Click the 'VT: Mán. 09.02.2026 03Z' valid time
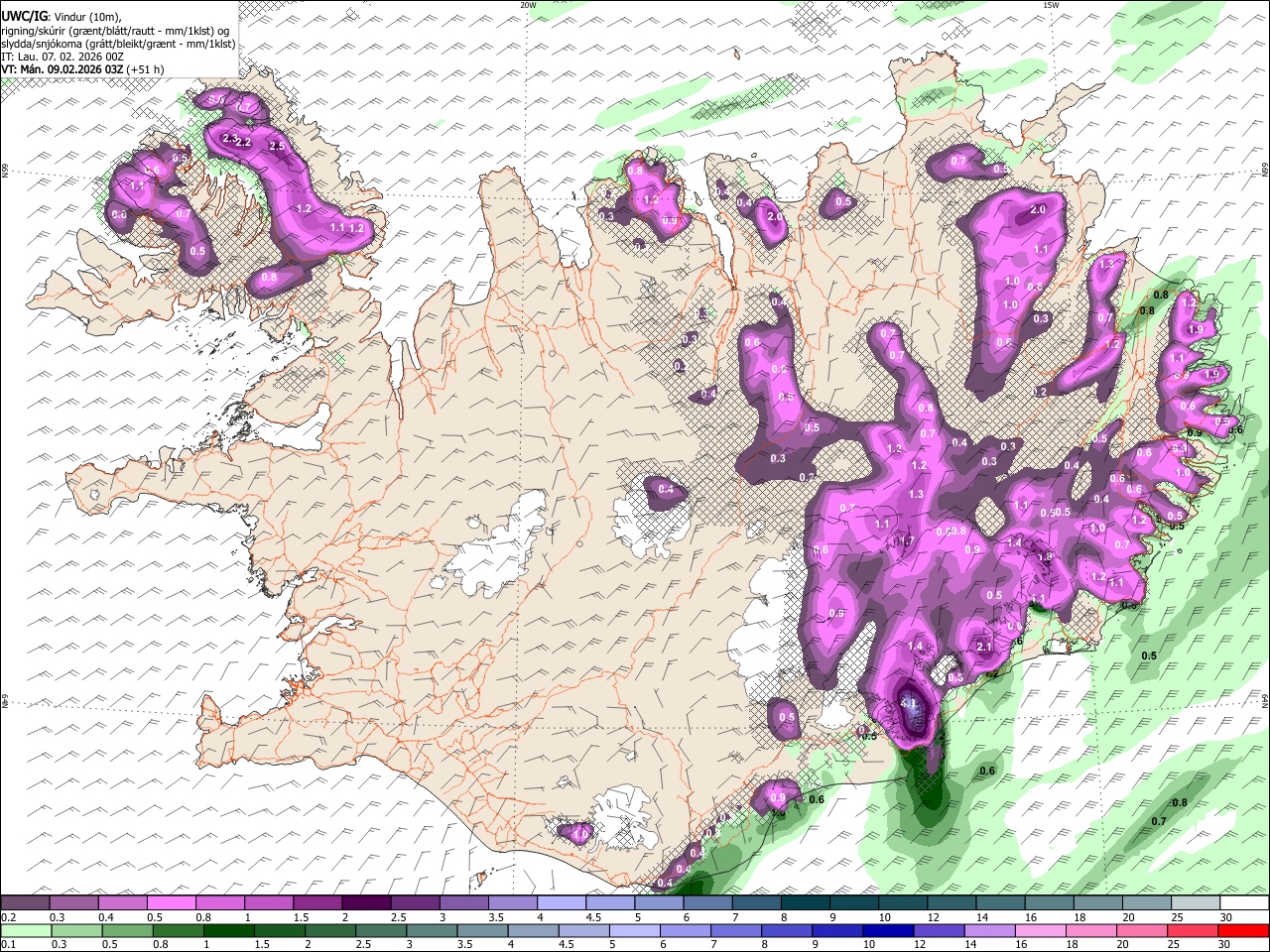This screenshot has width=1270, height=952. [x=62, y=69]
